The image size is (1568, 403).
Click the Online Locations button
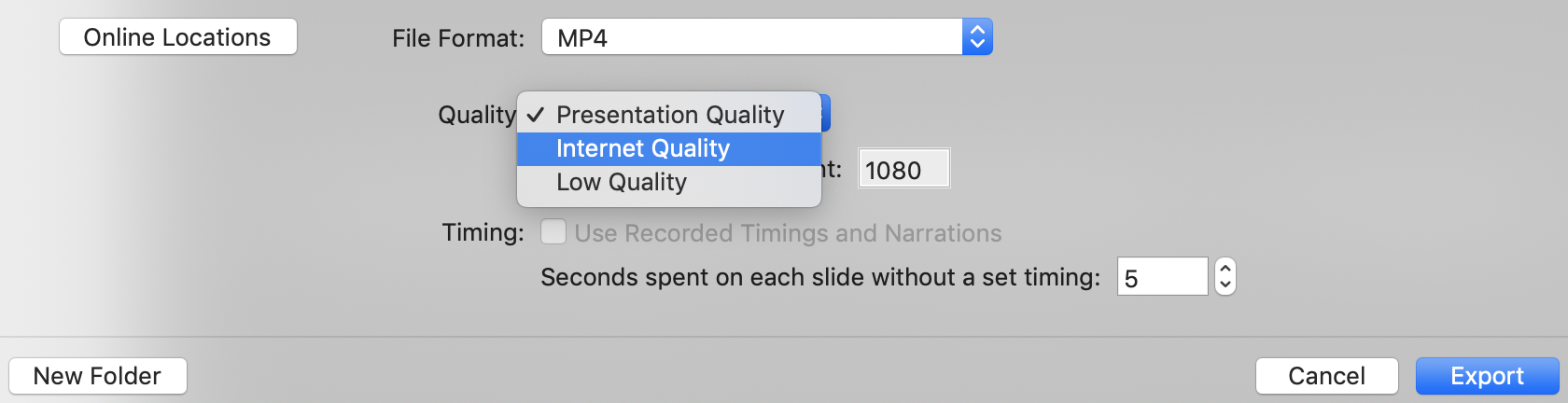pyautogui.click(x=177, y=37)
